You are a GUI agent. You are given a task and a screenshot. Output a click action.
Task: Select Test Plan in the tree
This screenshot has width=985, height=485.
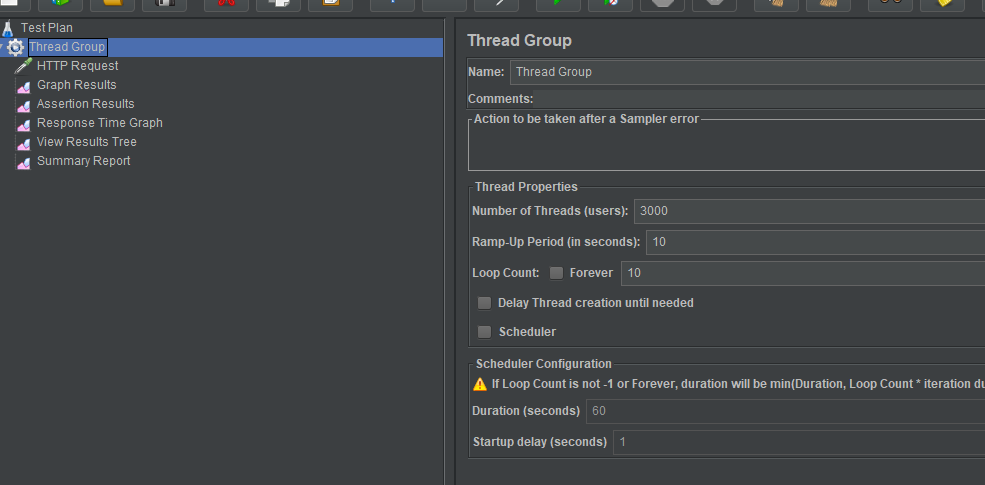click(46, 28)
